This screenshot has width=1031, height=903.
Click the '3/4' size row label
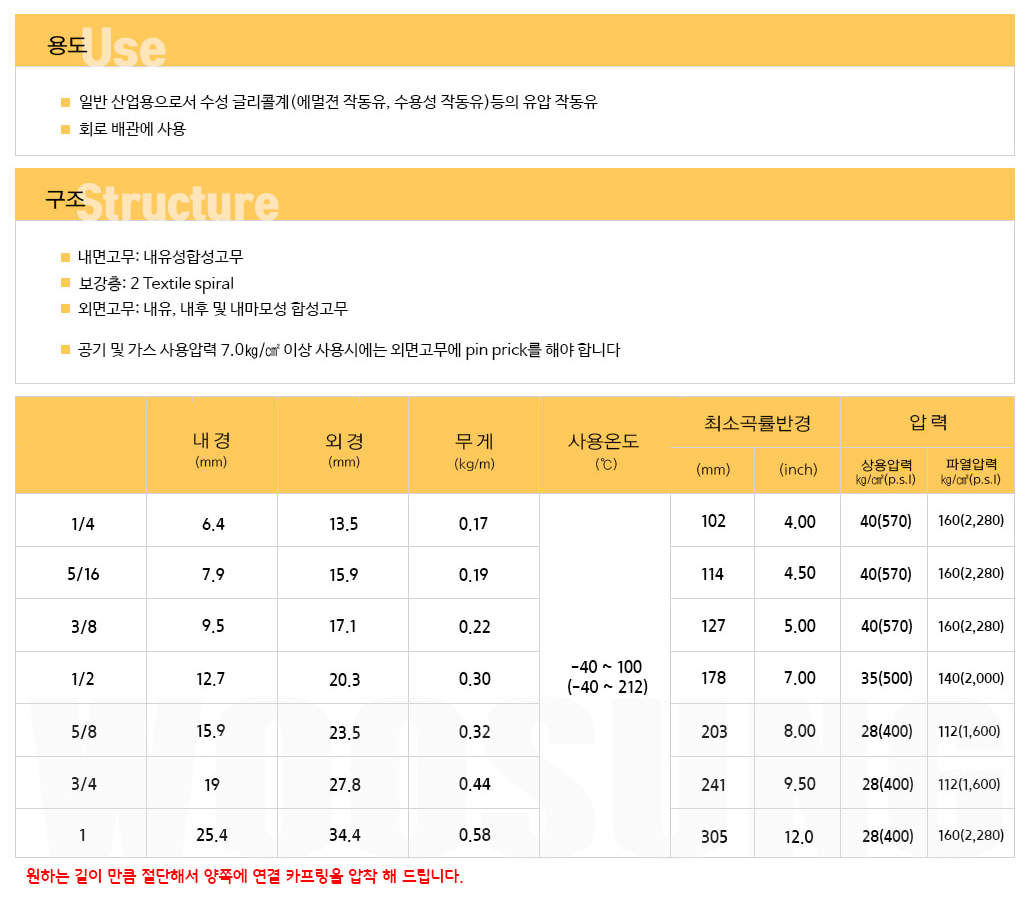(84, 784)
